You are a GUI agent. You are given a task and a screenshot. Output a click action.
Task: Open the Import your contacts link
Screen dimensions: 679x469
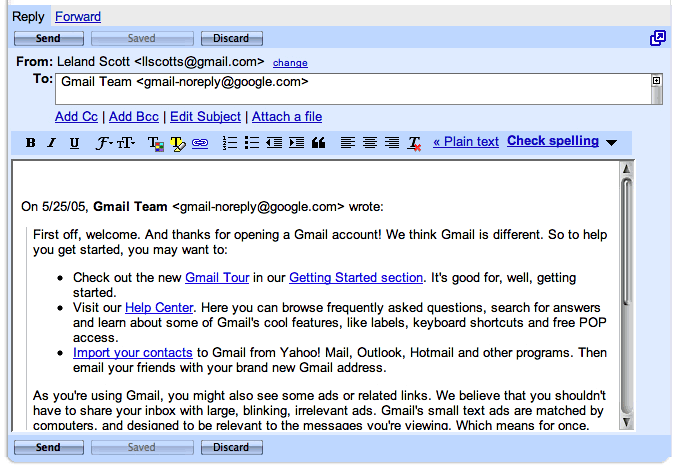(x=133, y=353)
